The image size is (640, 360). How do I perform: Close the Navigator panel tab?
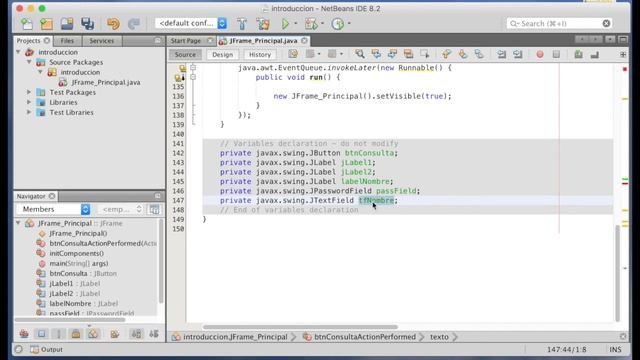pos(52,196)
